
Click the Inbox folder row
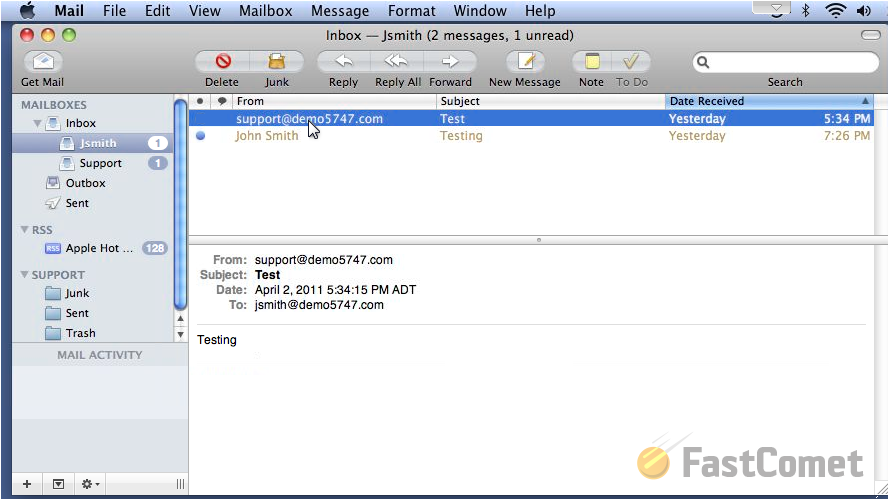pyautogui.click(x=91, y=123)
